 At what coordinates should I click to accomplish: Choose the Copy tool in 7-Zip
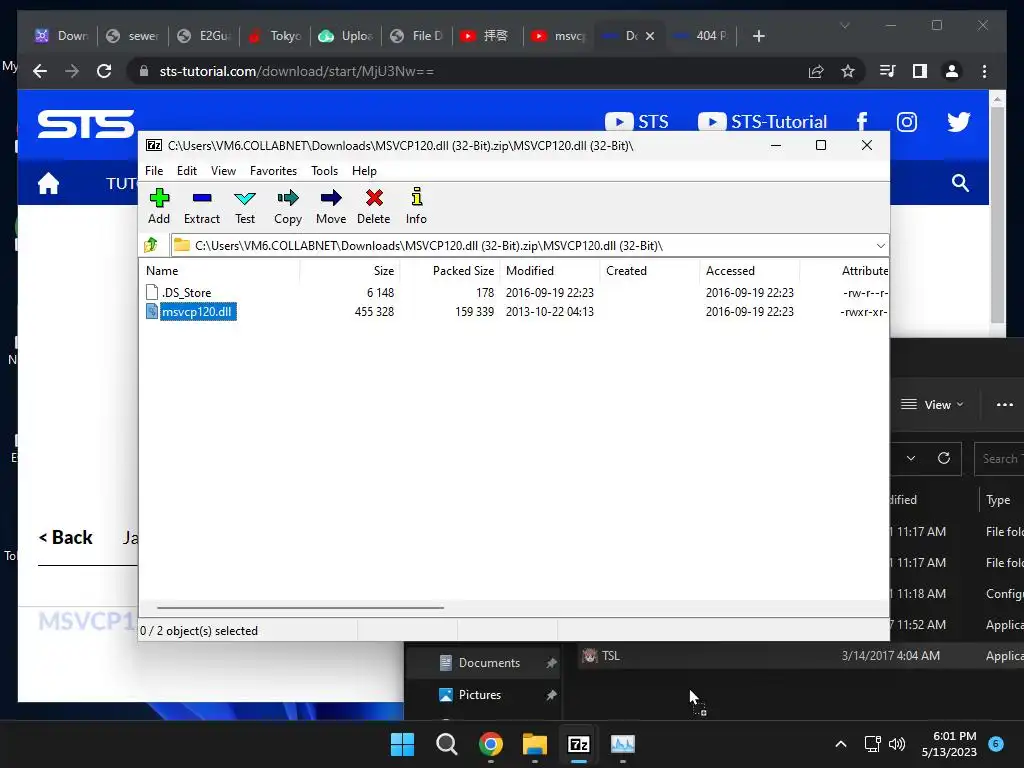tap(288, 206)
